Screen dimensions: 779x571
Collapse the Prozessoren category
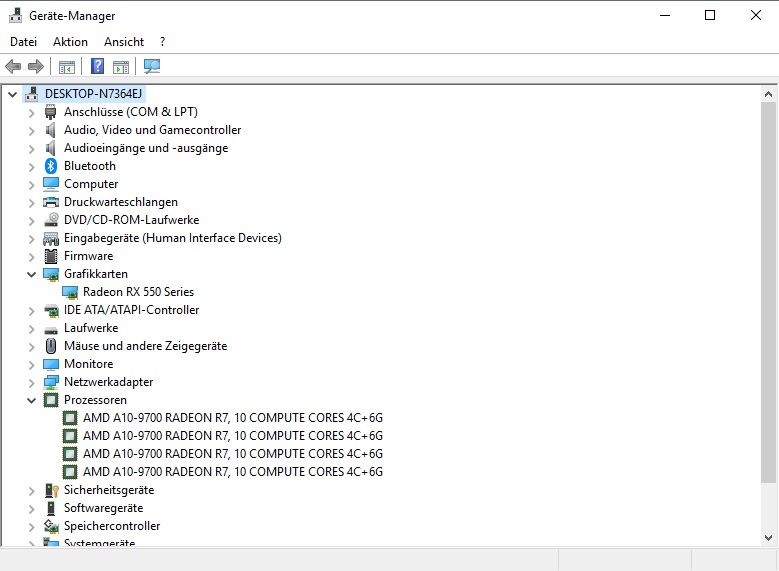point(31,400)
